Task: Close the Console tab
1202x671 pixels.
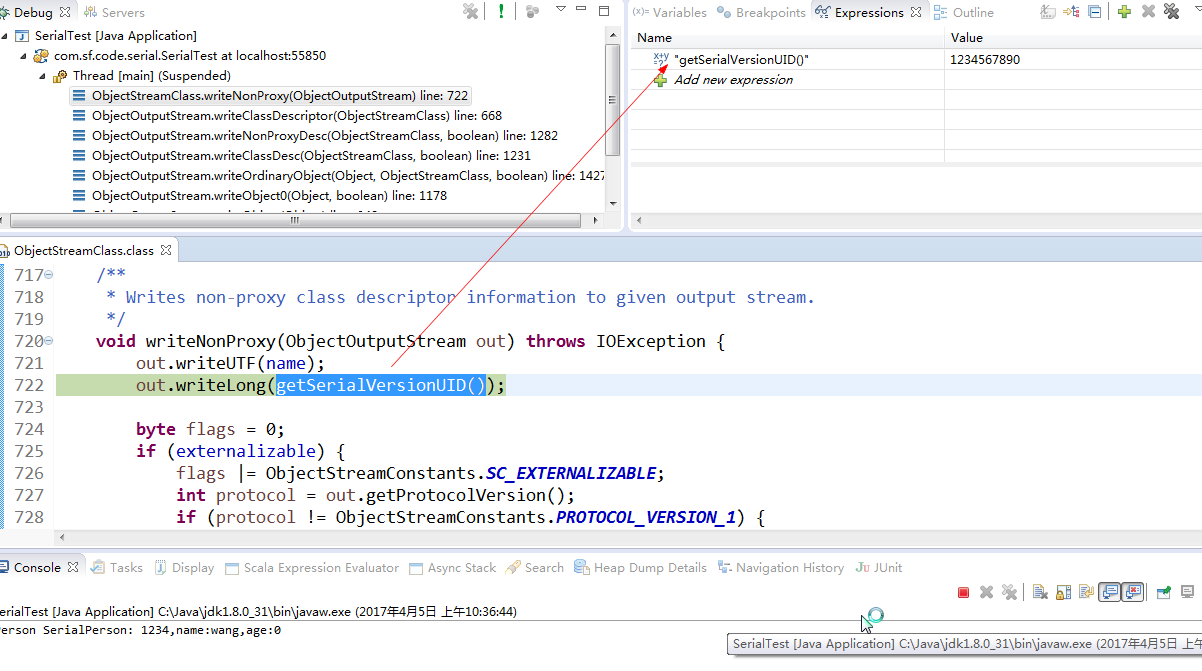Action: tap(72, 567)
